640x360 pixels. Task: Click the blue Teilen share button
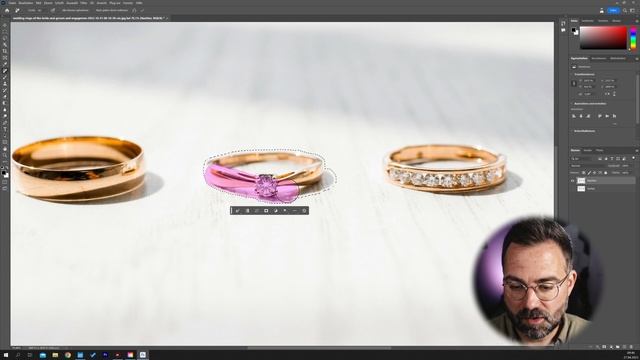click(613, 11)
